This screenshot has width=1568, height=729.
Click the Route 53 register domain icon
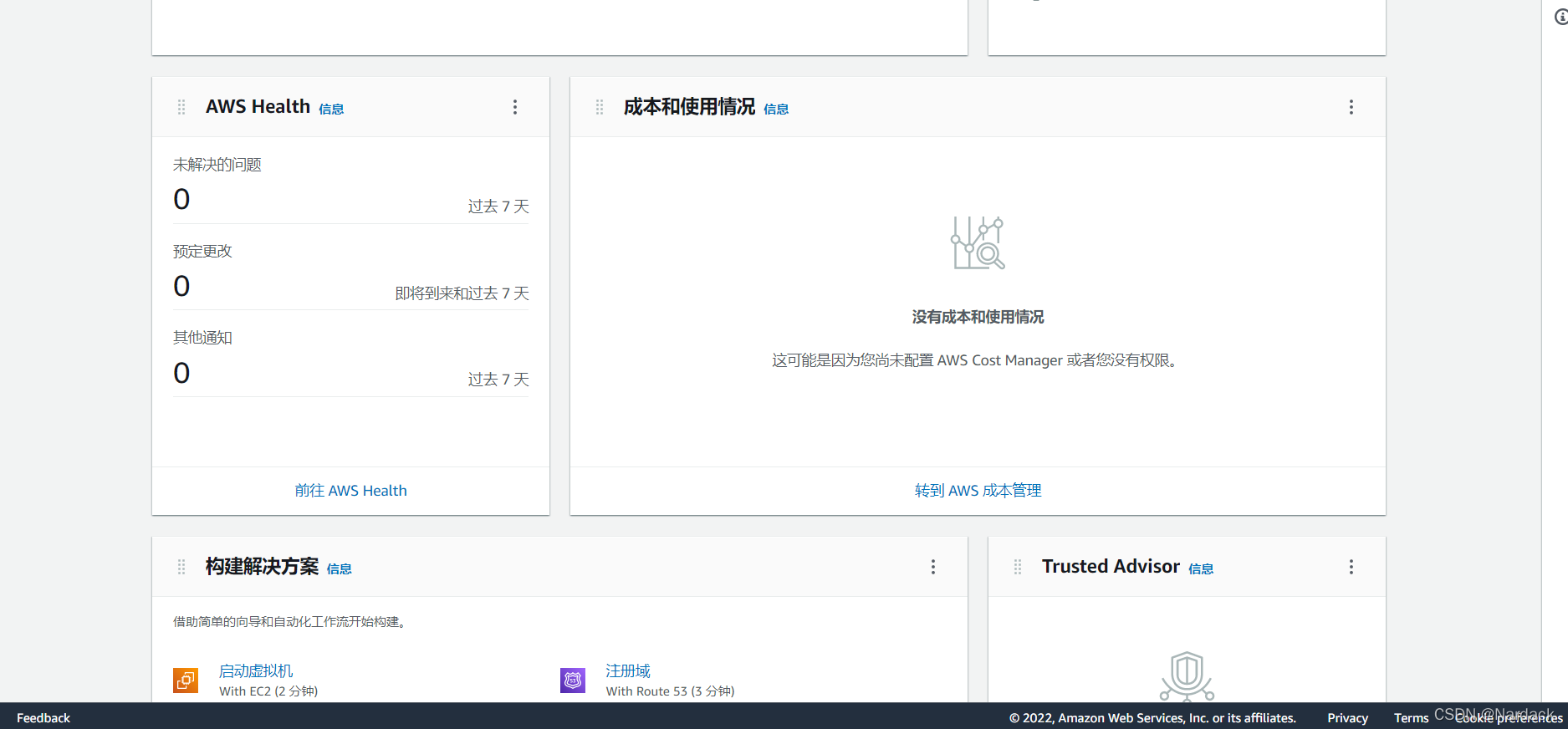(x=573, y=681)
